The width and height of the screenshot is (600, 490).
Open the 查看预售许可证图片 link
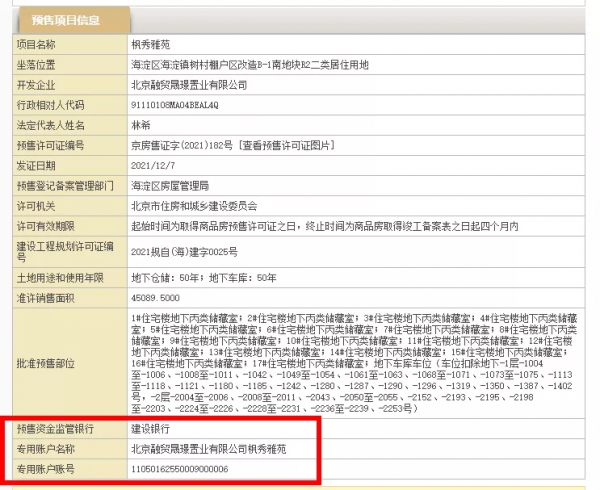click(286, 145)
